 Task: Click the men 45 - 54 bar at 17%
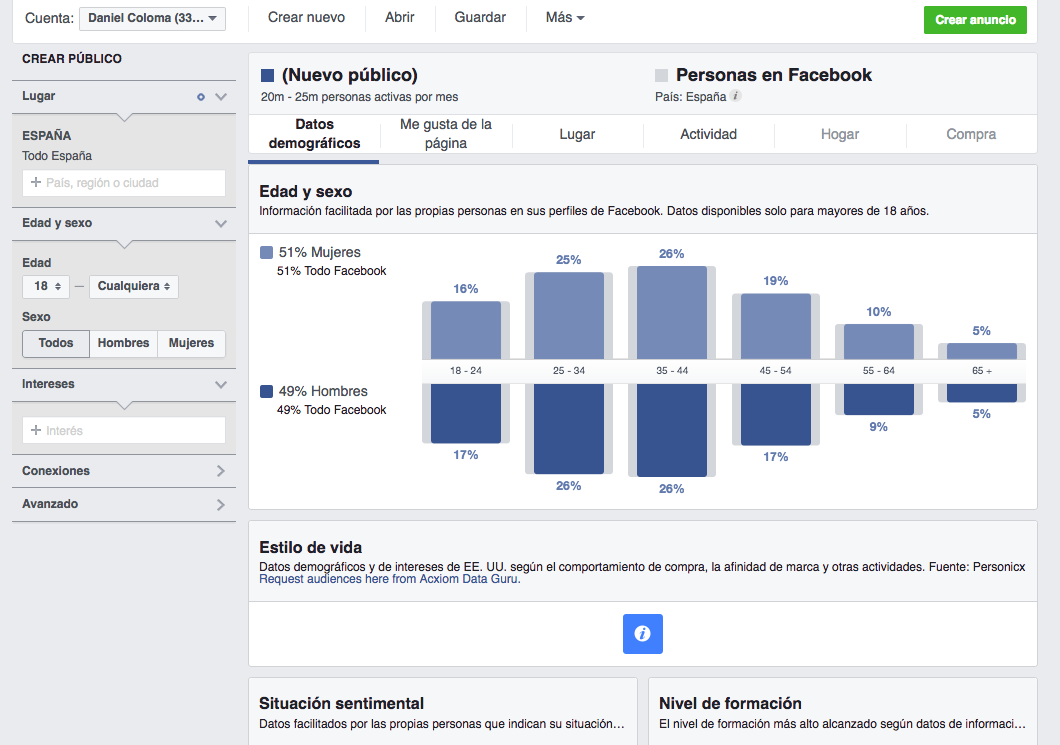(775, 414)
